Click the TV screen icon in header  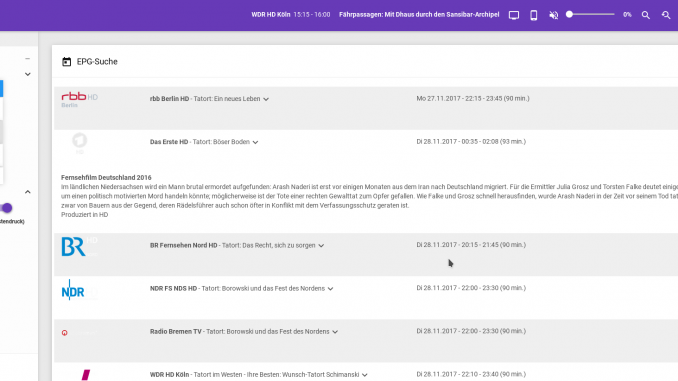514,15
